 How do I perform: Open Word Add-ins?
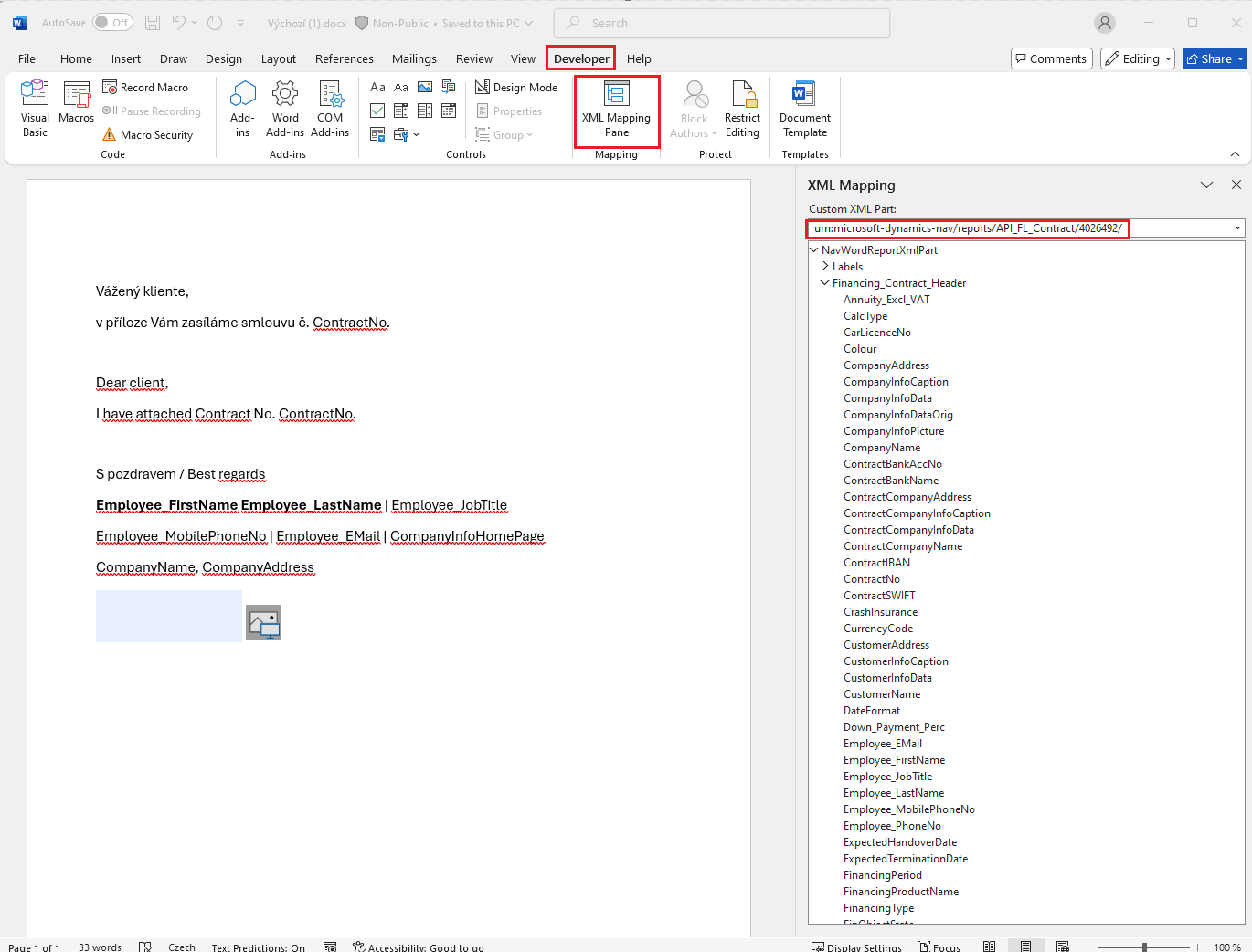coord(285,108)
